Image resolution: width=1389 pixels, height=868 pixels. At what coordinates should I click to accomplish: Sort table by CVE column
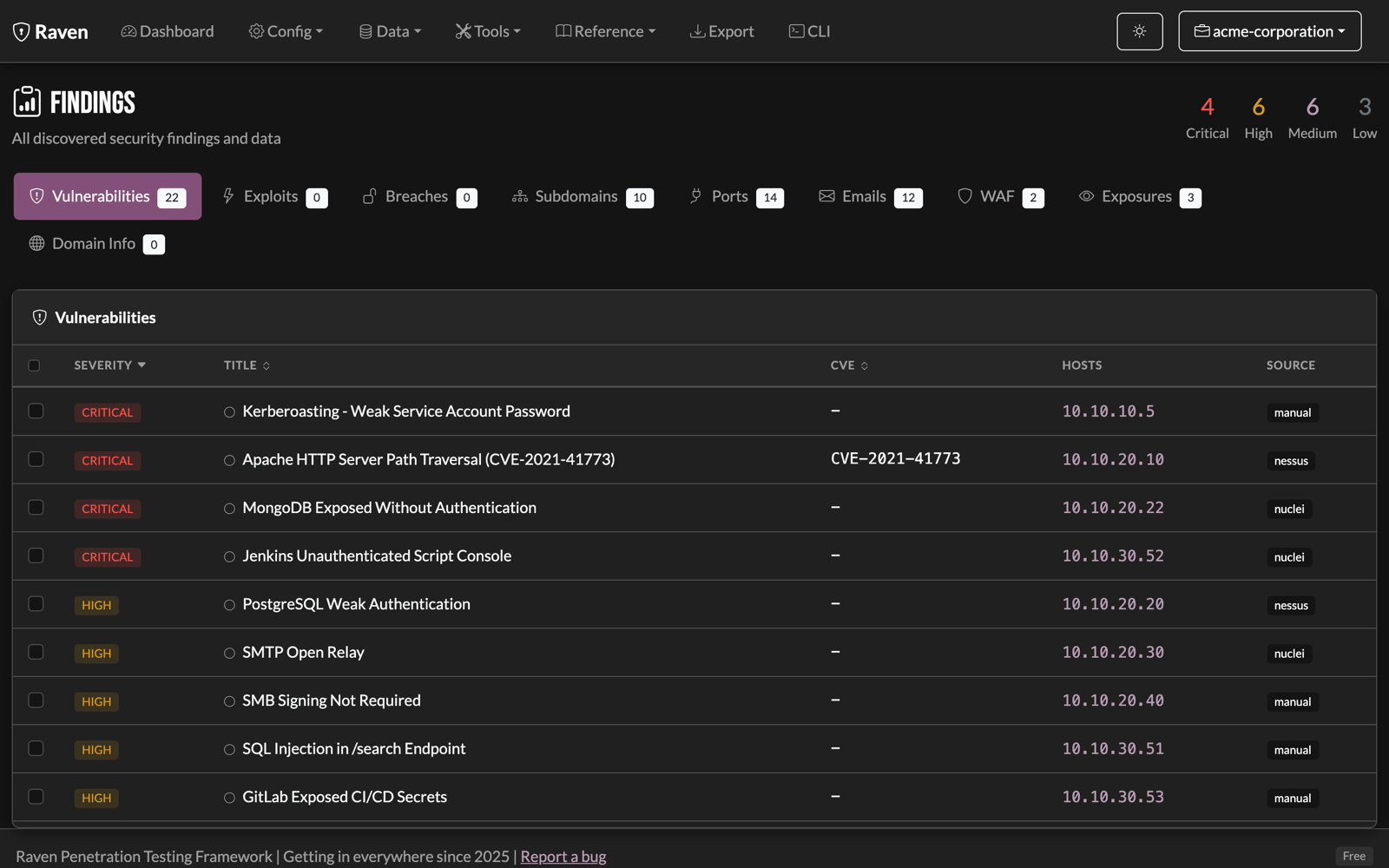click(x=849, y=365)
